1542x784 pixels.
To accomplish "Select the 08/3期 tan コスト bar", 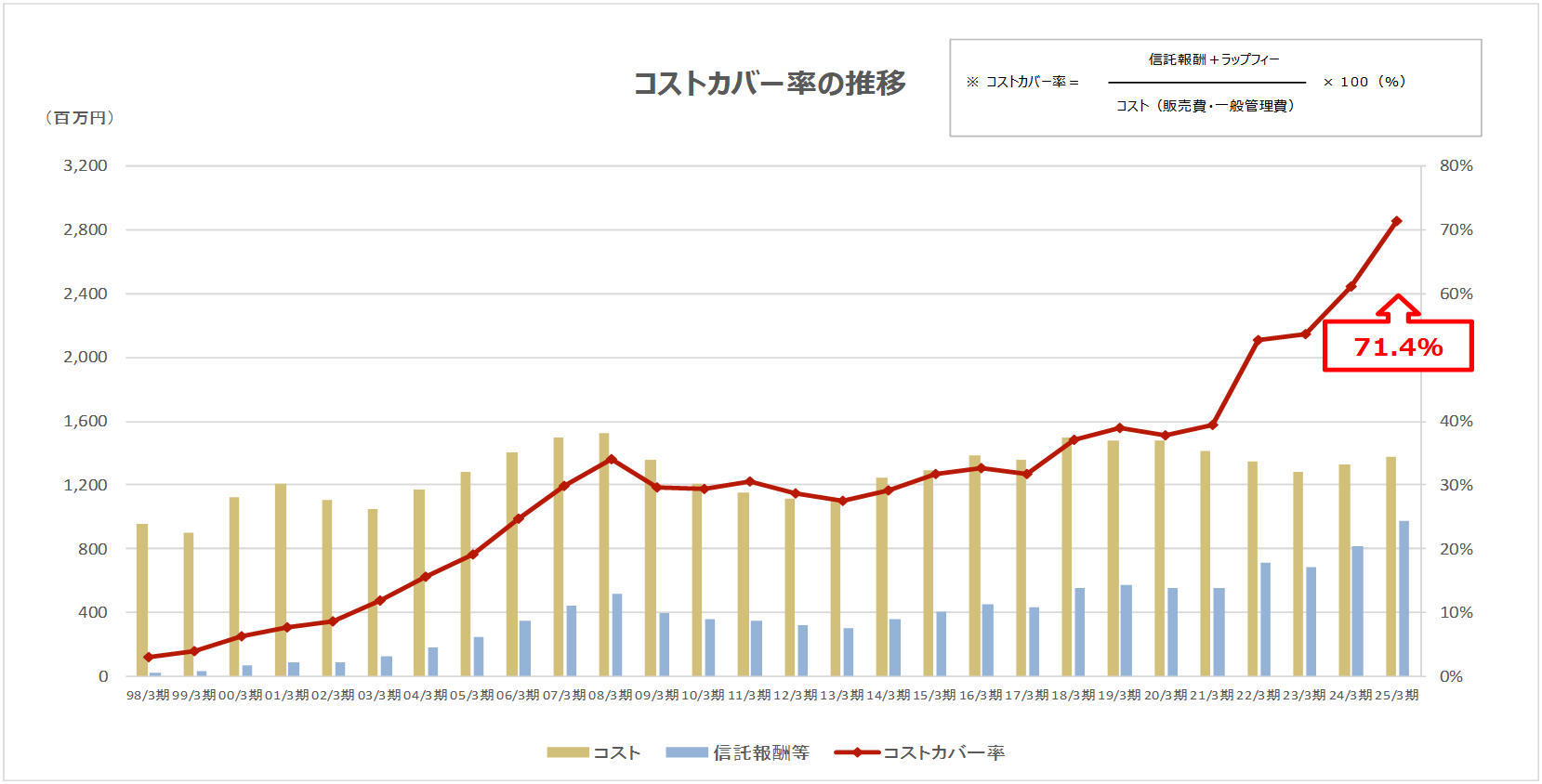I will click(x=604, y=555).
